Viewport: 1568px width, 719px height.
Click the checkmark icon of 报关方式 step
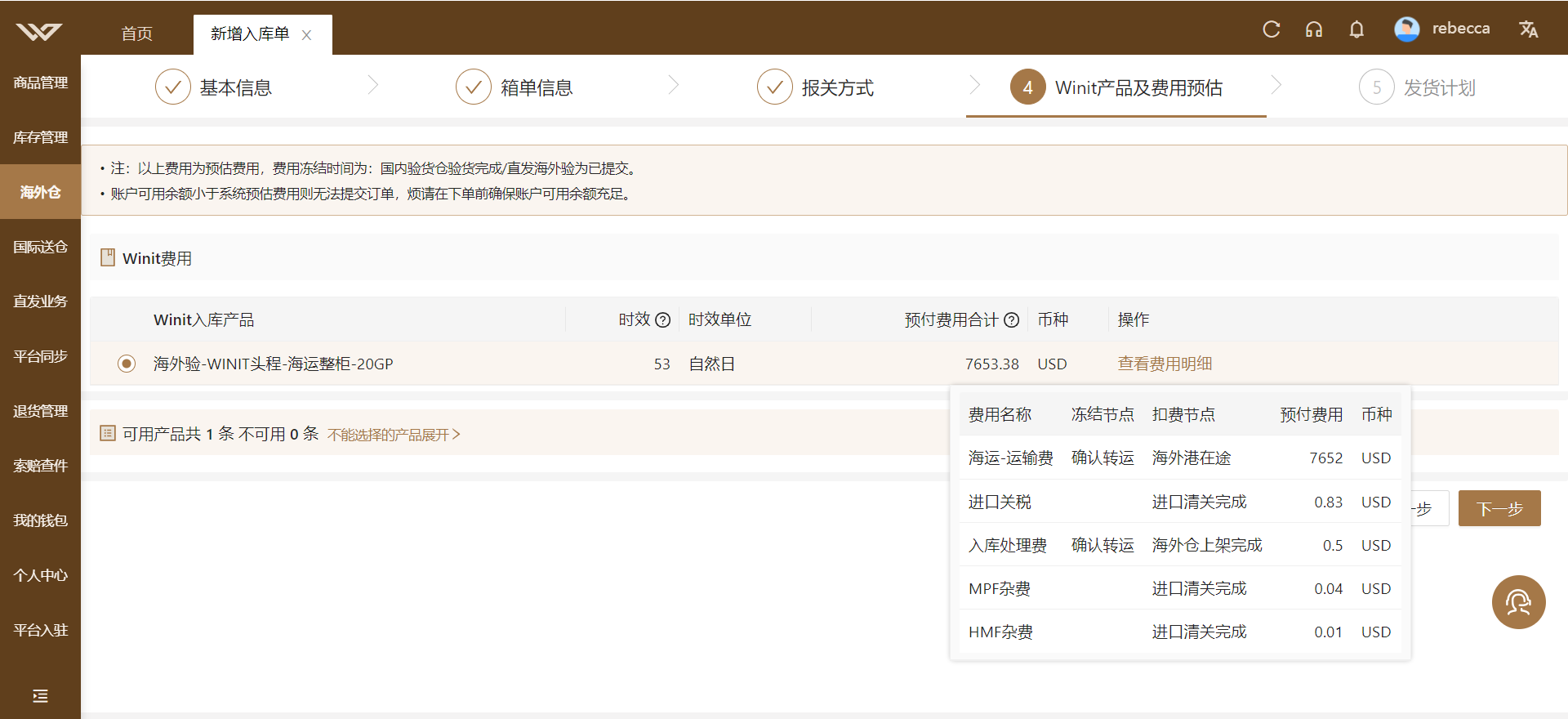(x=775, y=87)
